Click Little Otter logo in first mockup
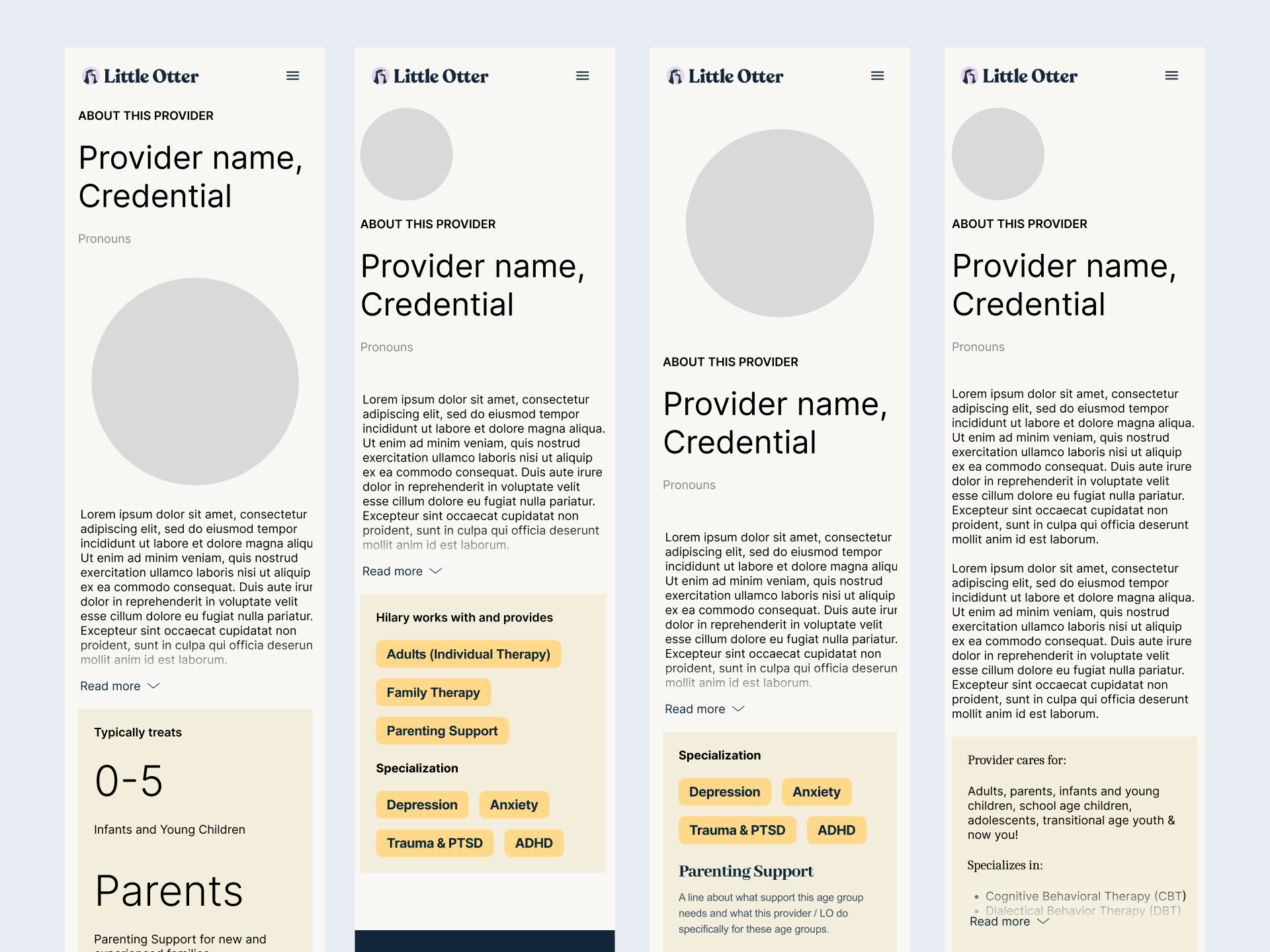Screen dimensions: 1270x952 pyautogui.click(x=140, y=77)
